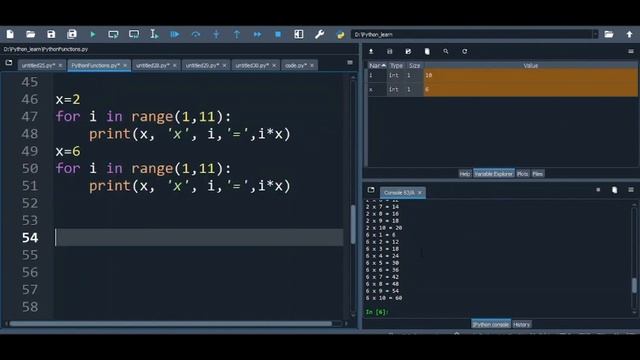Switch to the code.py tab
Image resolution: width=640 pixels, height=360 pixels.
pos(296,65)
